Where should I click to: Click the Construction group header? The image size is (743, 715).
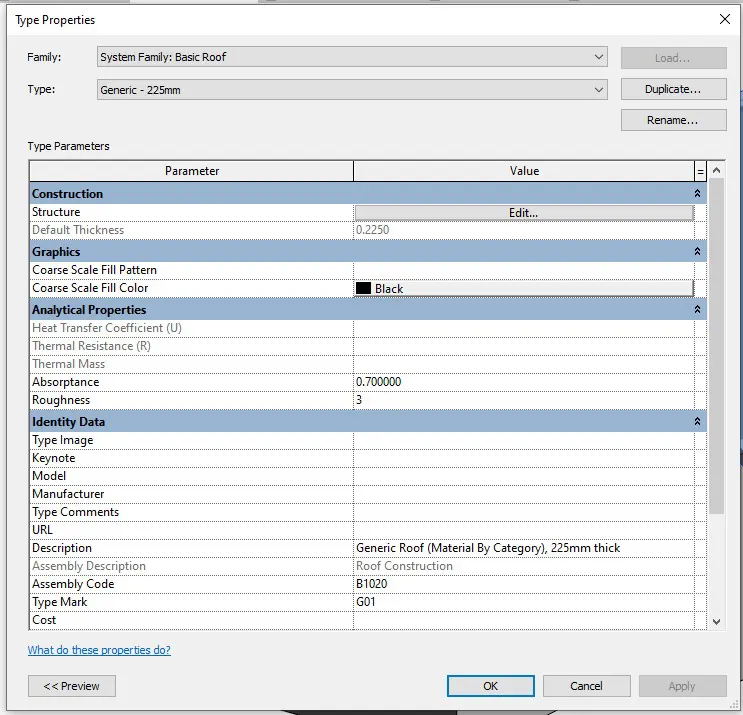[368, 193]
